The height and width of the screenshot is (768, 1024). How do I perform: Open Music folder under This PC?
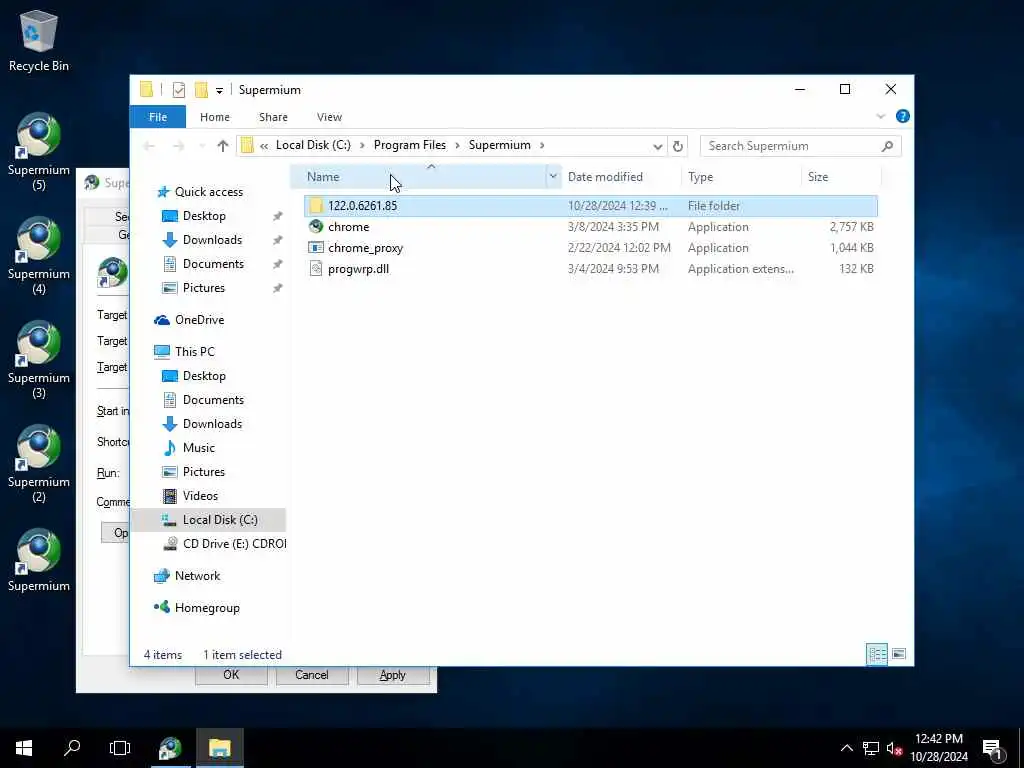pos(199,448)
